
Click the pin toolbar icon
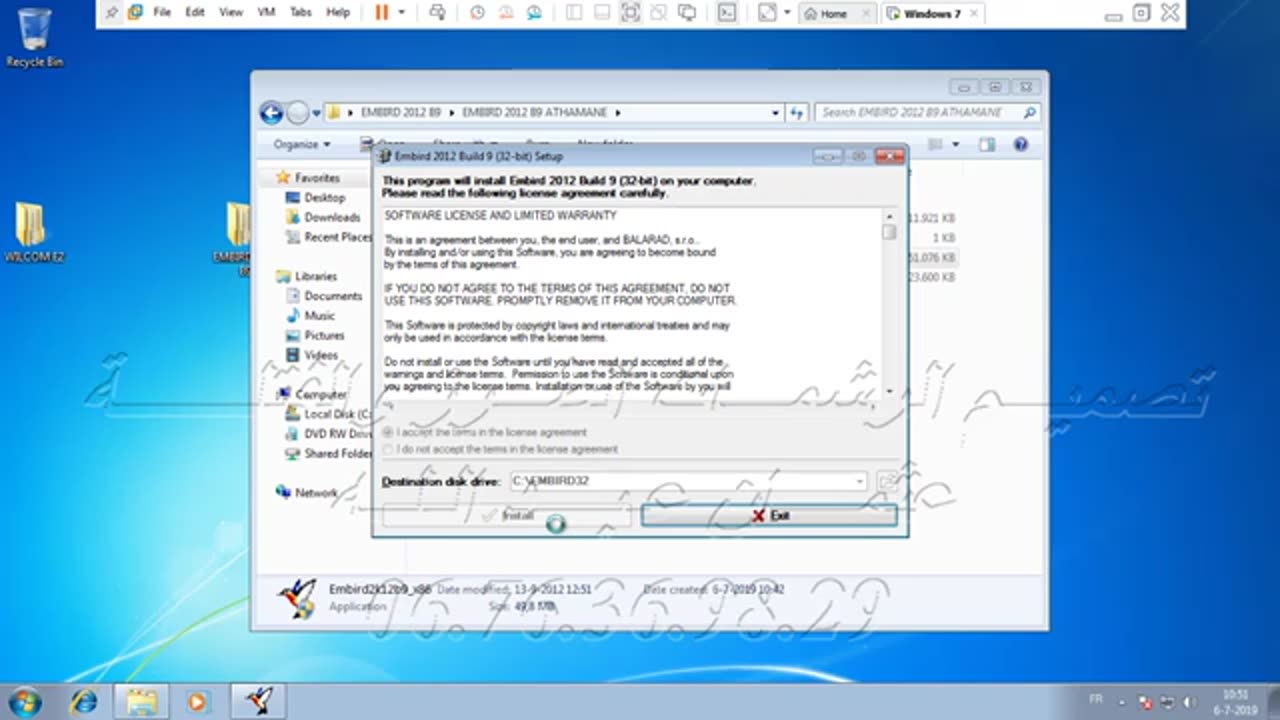[112, 13]
